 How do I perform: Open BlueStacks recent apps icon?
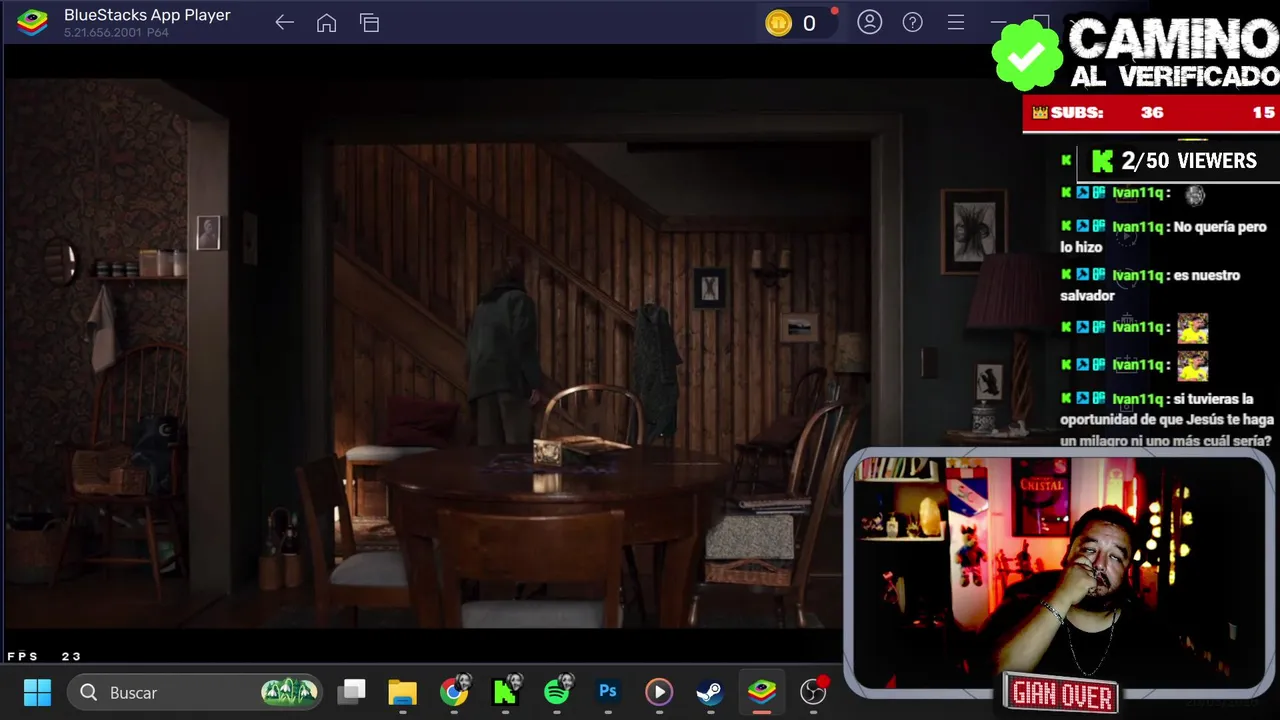coord(369,23)
